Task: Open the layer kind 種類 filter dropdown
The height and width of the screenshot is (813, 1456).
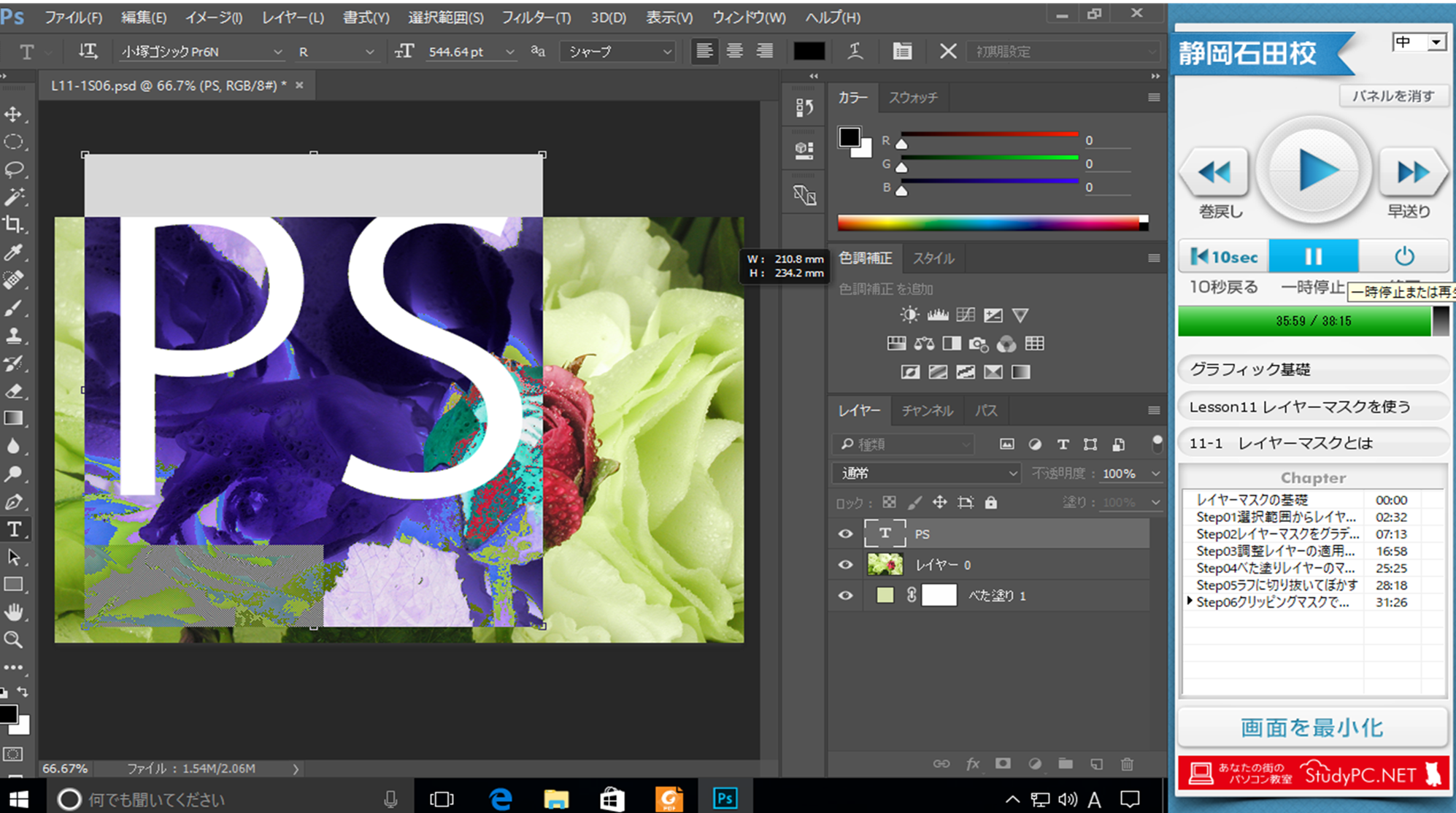Action: [904, 444]
